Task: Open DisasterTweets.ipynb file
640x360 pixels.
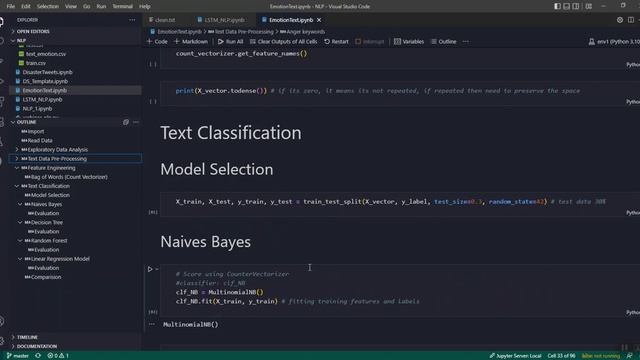Action: [x=47, y=72]
